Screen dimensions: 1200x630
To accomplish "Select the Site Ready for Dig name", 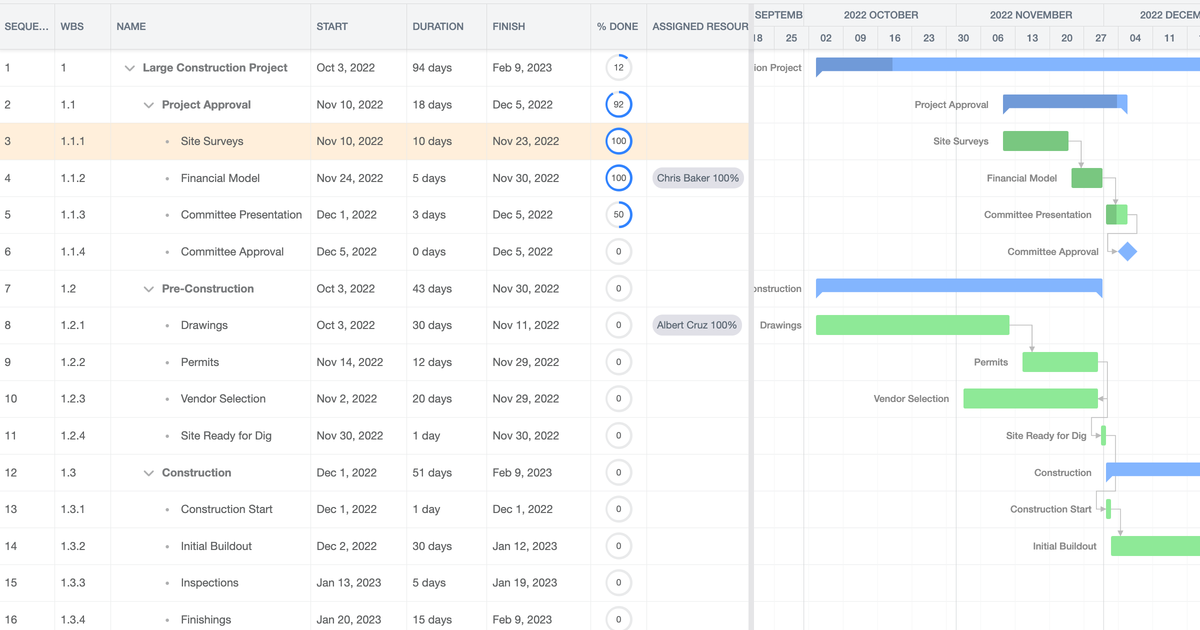I will [226, 436].
